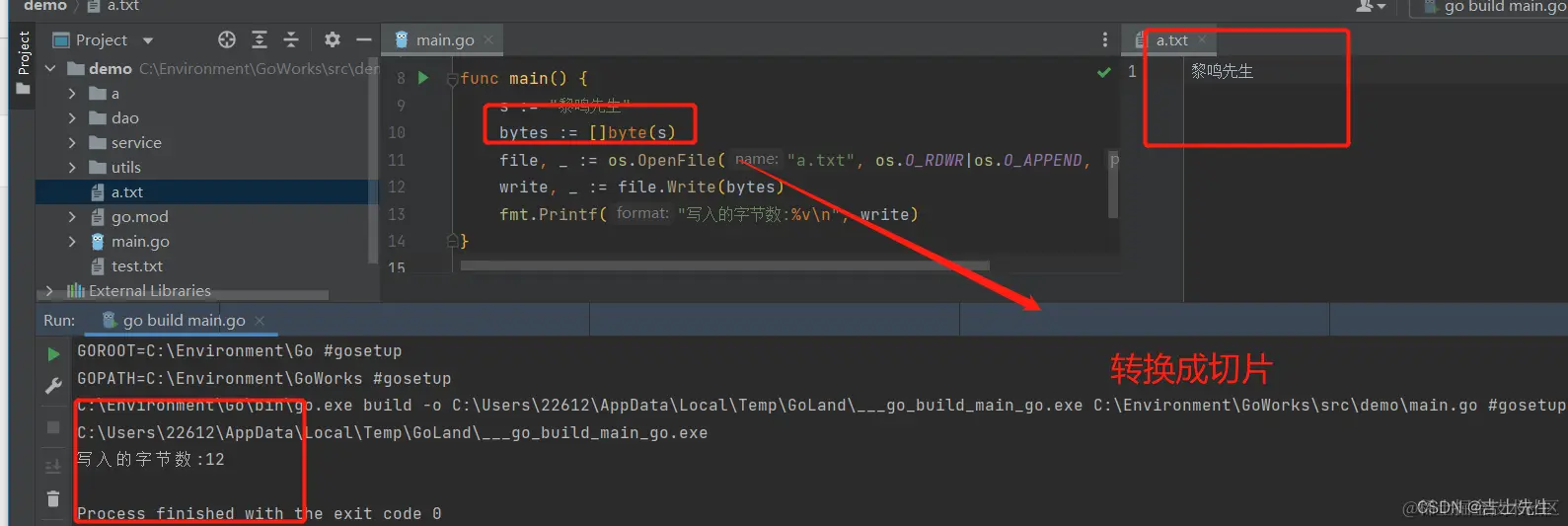Expand the utils folder
Screen dimensions: 1568x526
click(x=72, y=168)
